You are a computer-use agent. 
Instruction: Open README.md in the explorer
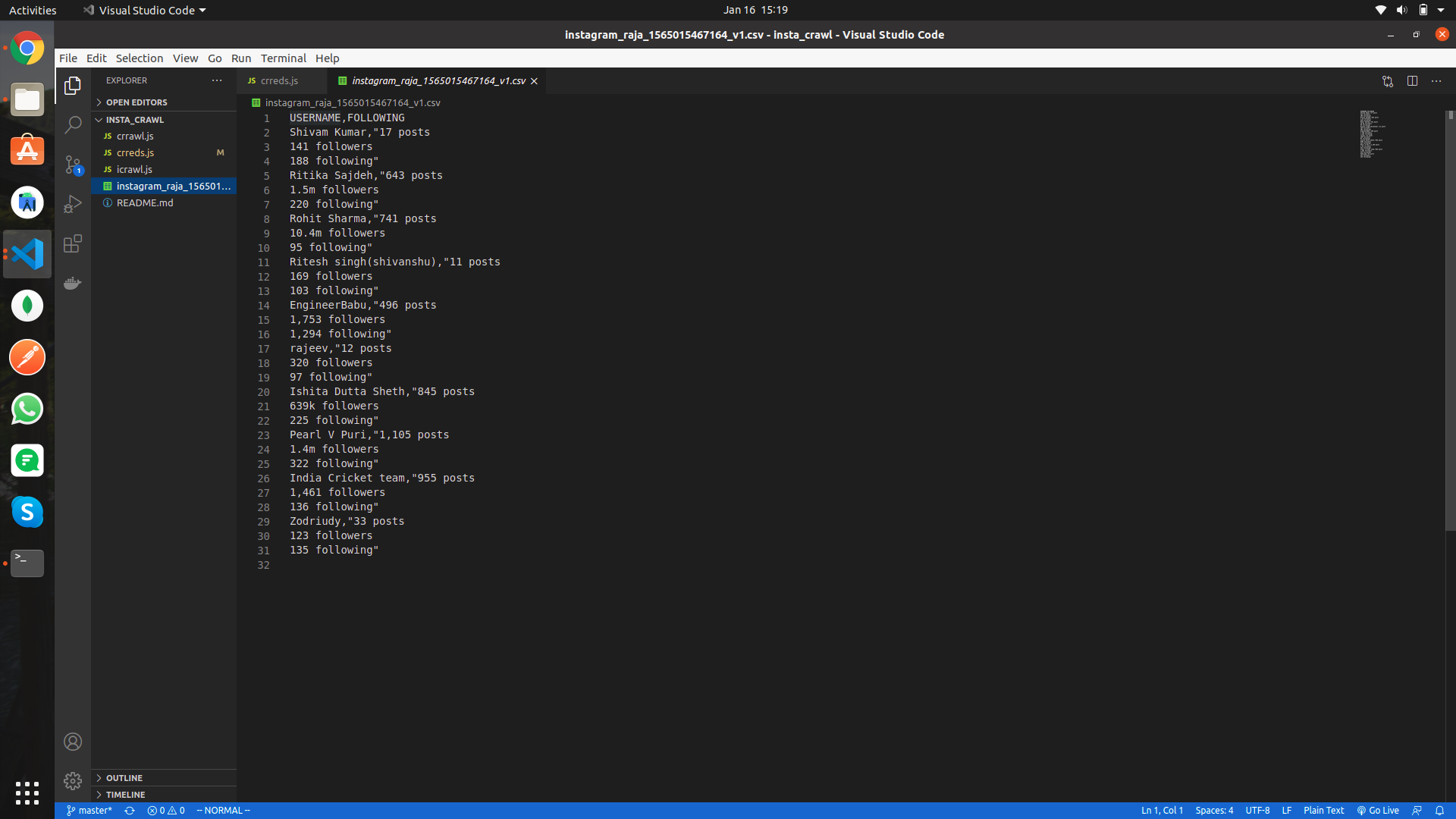(x=145, y=203)
